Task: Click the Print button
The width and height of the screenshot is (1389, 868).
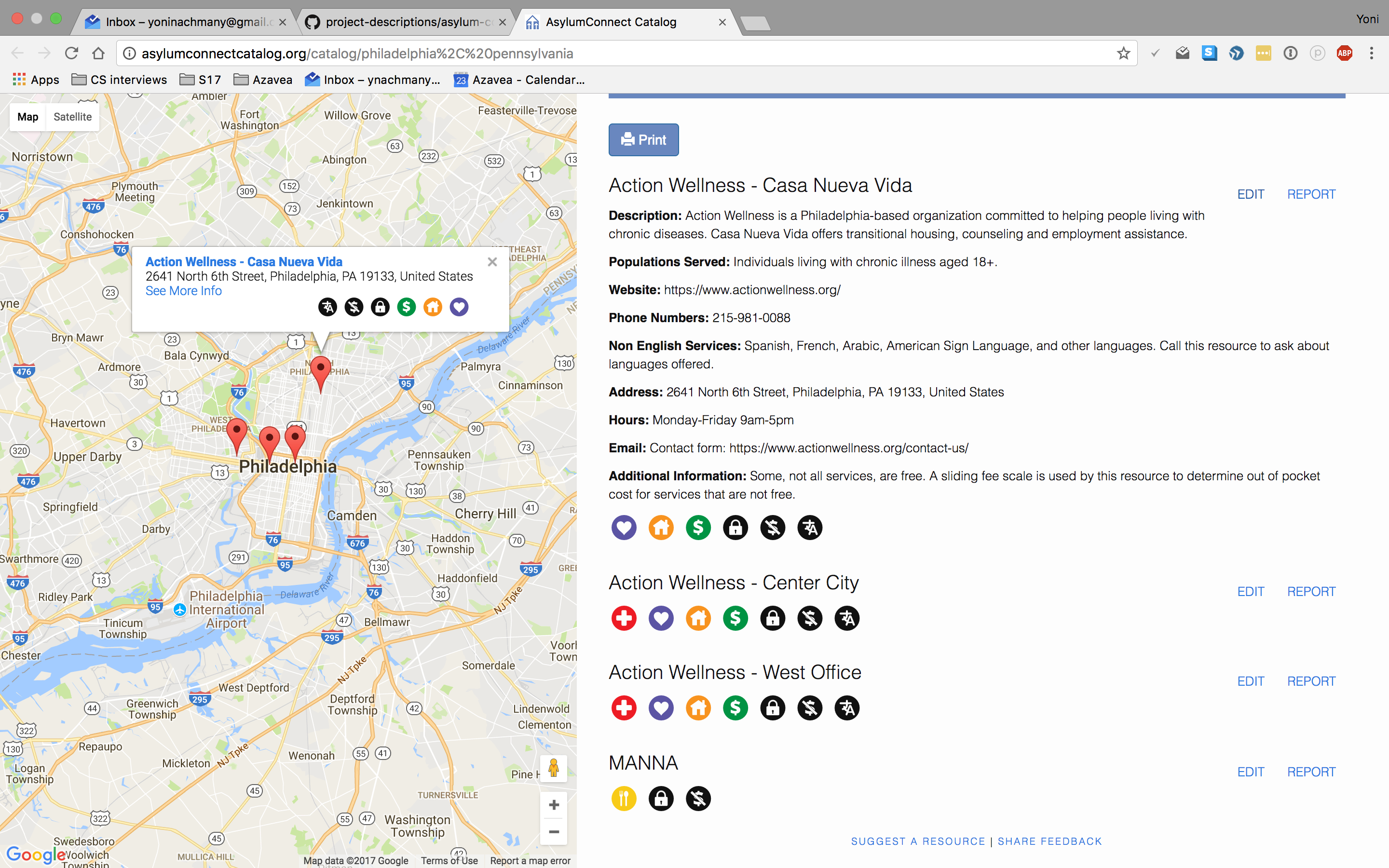Action: 643,139
